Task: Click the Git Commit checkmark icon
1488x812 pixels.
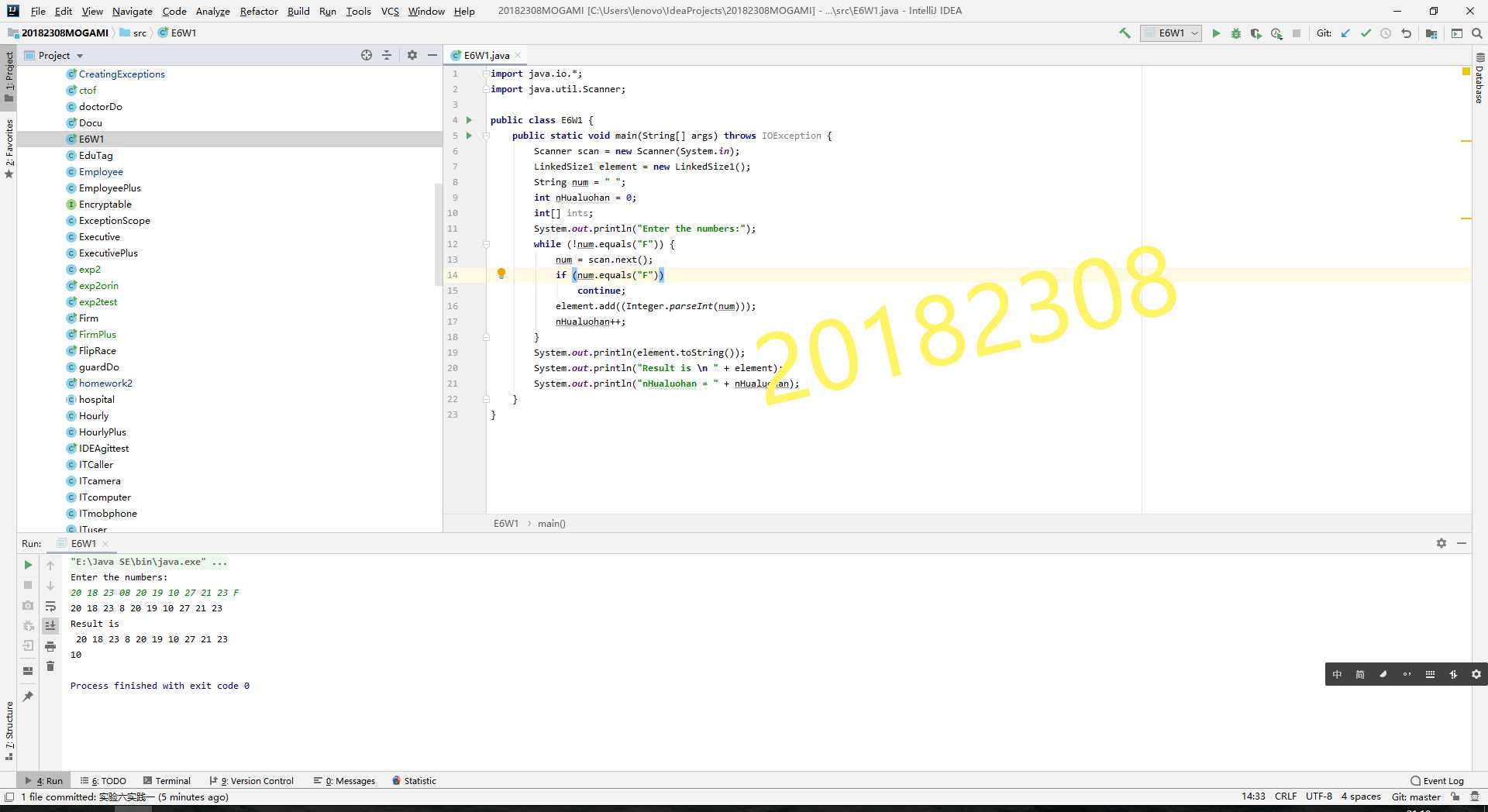Action: [x=1366, y=33]
